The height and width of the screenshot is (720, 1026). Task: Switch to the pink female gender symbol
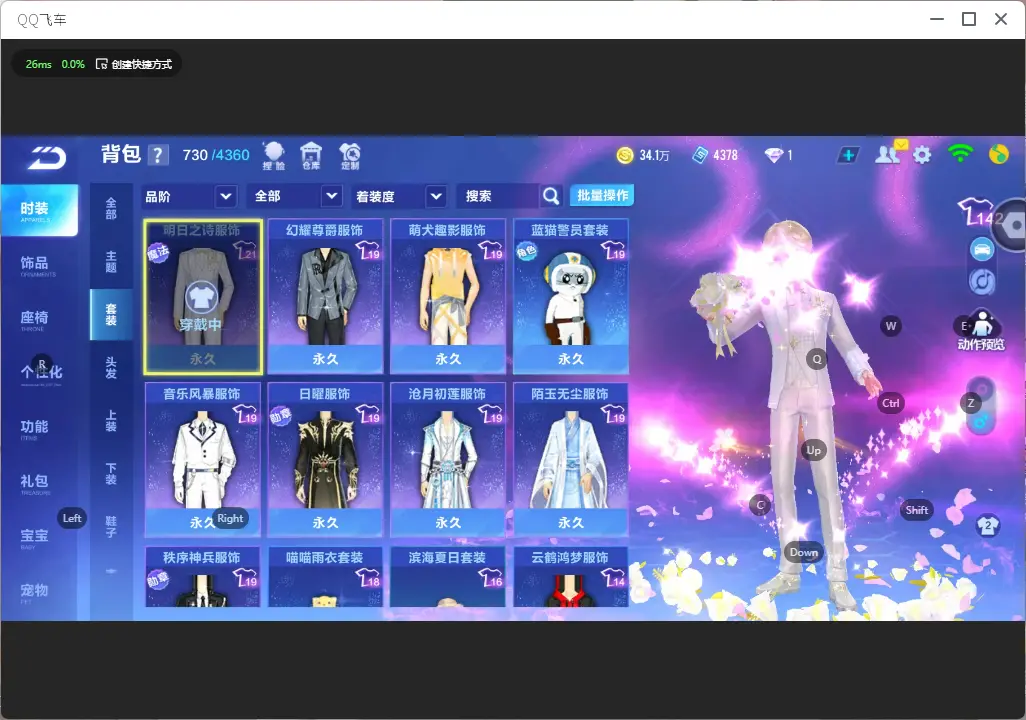tap(982, 389)
